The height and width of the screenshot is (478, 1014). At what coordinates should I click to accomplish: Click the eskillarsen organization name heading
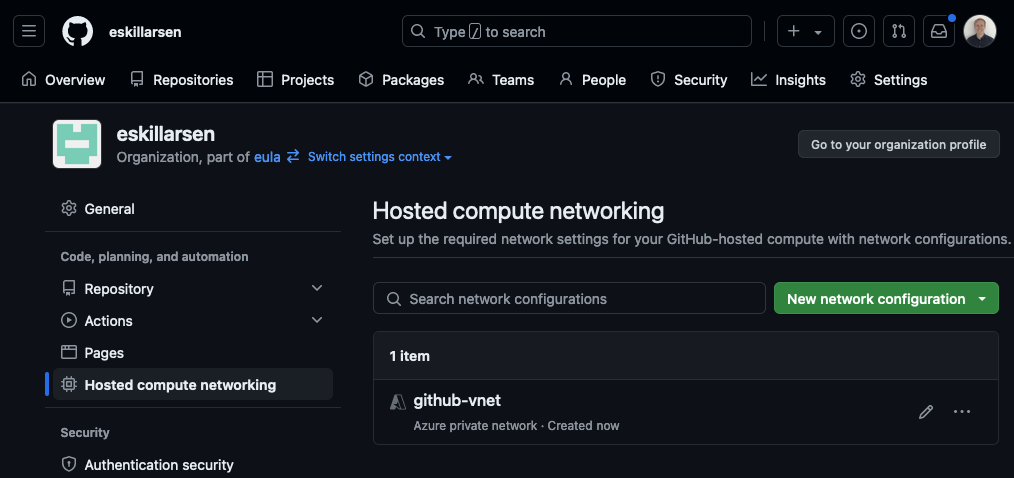coord(166,135)
